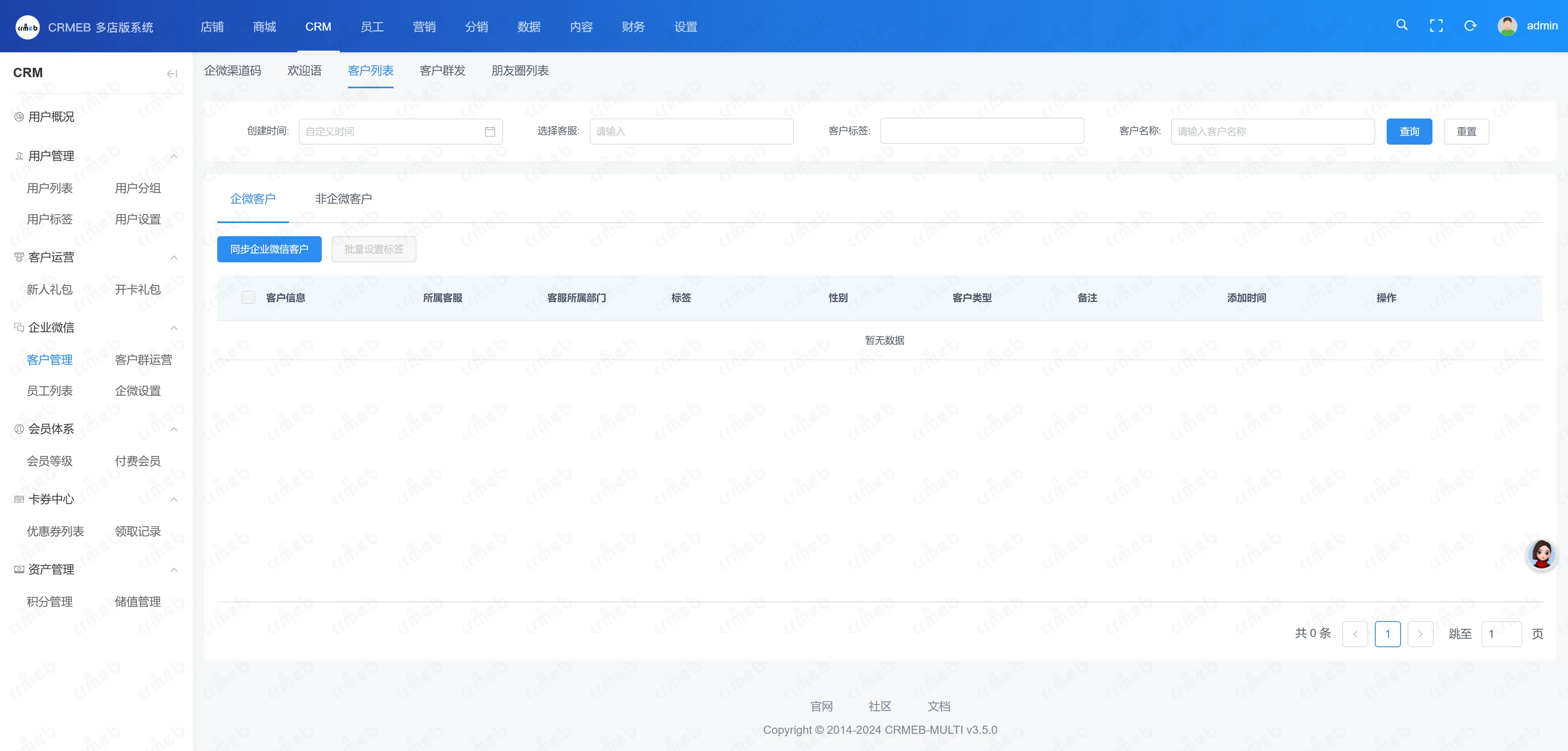Collapse the 卡券中心 section chevron
The height and width of the screenshot is (751, 1568).
tap(174, 499)
